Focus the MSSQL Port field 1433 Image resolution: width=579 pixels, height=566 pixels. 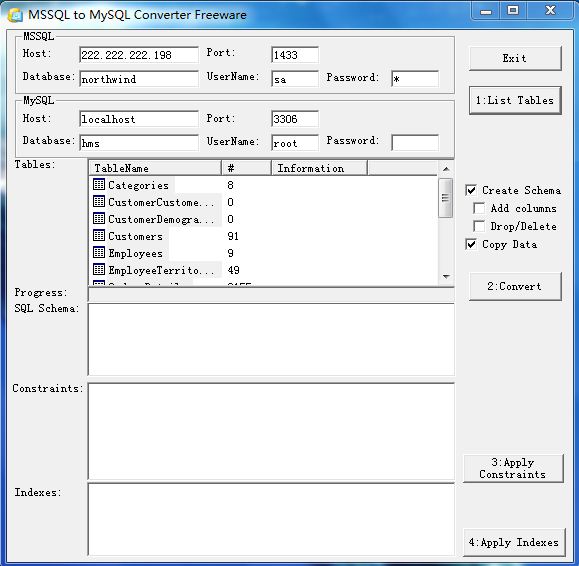point(295,55)
